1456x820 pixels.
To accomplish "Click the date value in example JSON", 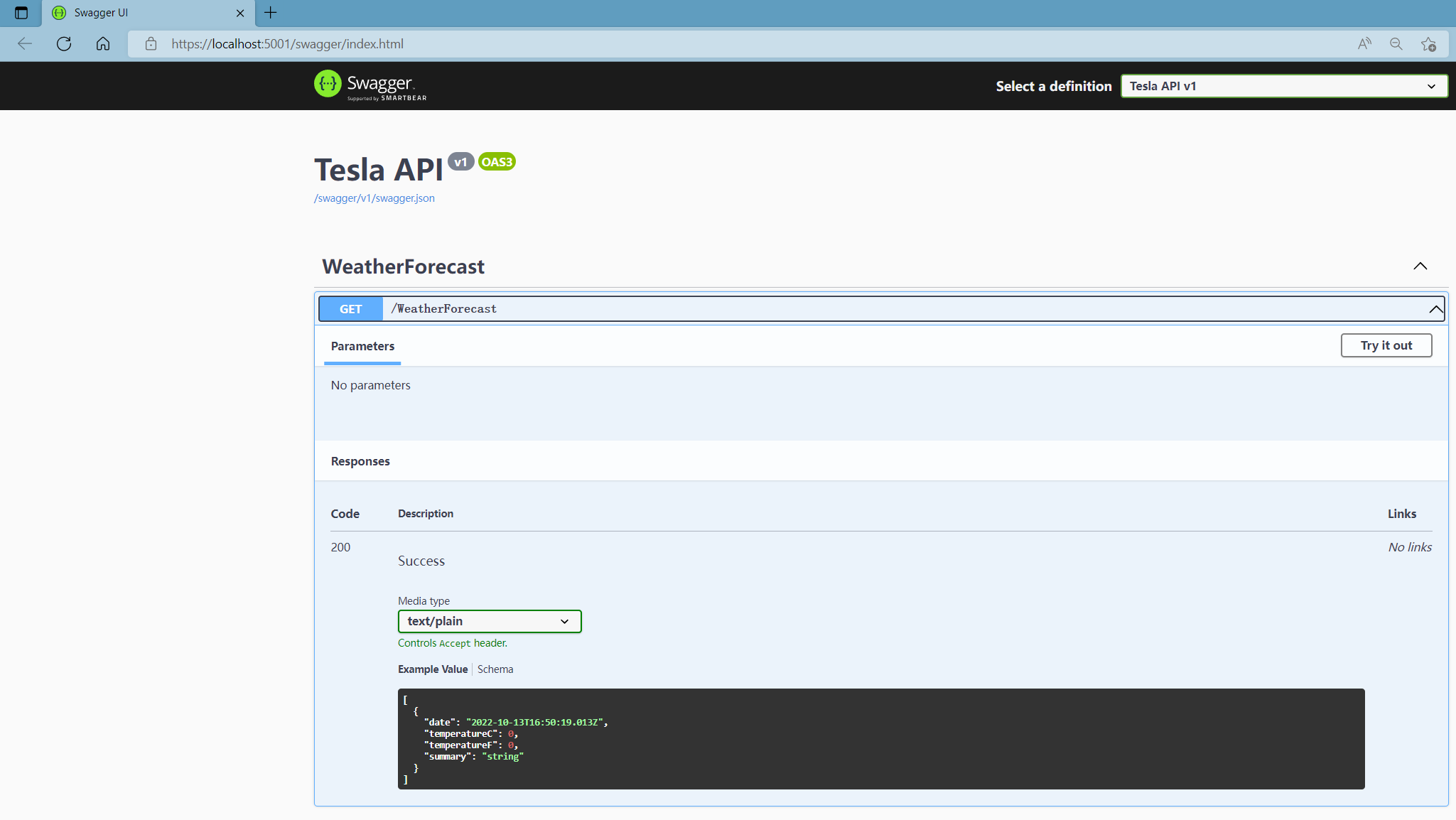I will 534,722.
